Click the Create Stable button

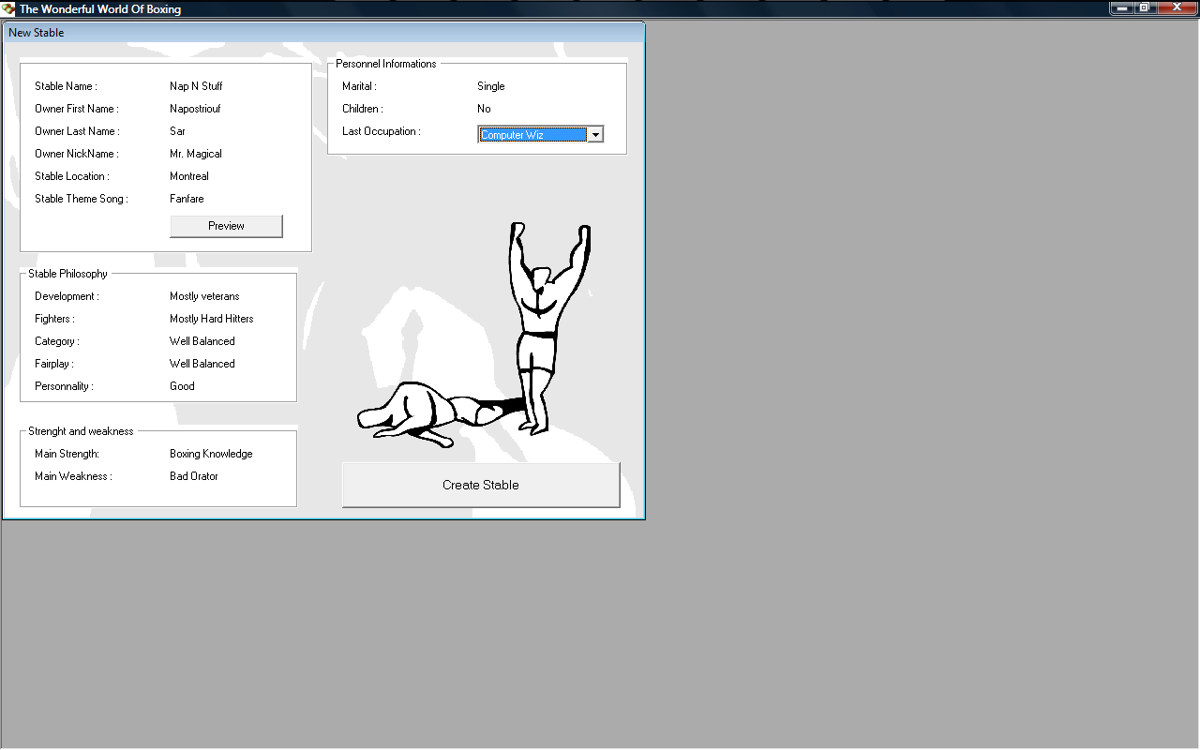[x=480, y=485]
